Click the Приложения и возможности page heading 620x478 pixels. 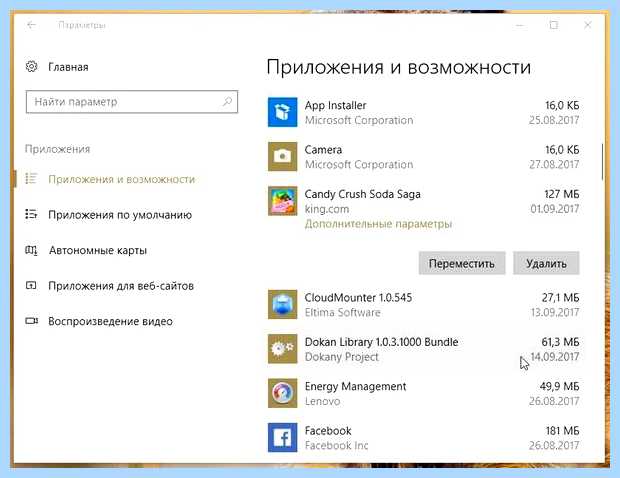click(x=399, y=67)
